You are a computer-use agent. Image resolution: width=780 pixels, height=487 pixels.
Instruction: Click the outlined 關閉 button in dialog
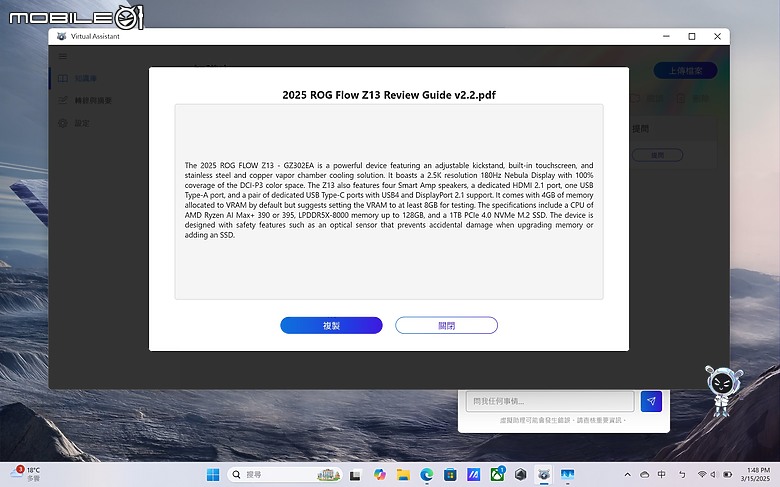pyautogui.click(x=446, y=325)
